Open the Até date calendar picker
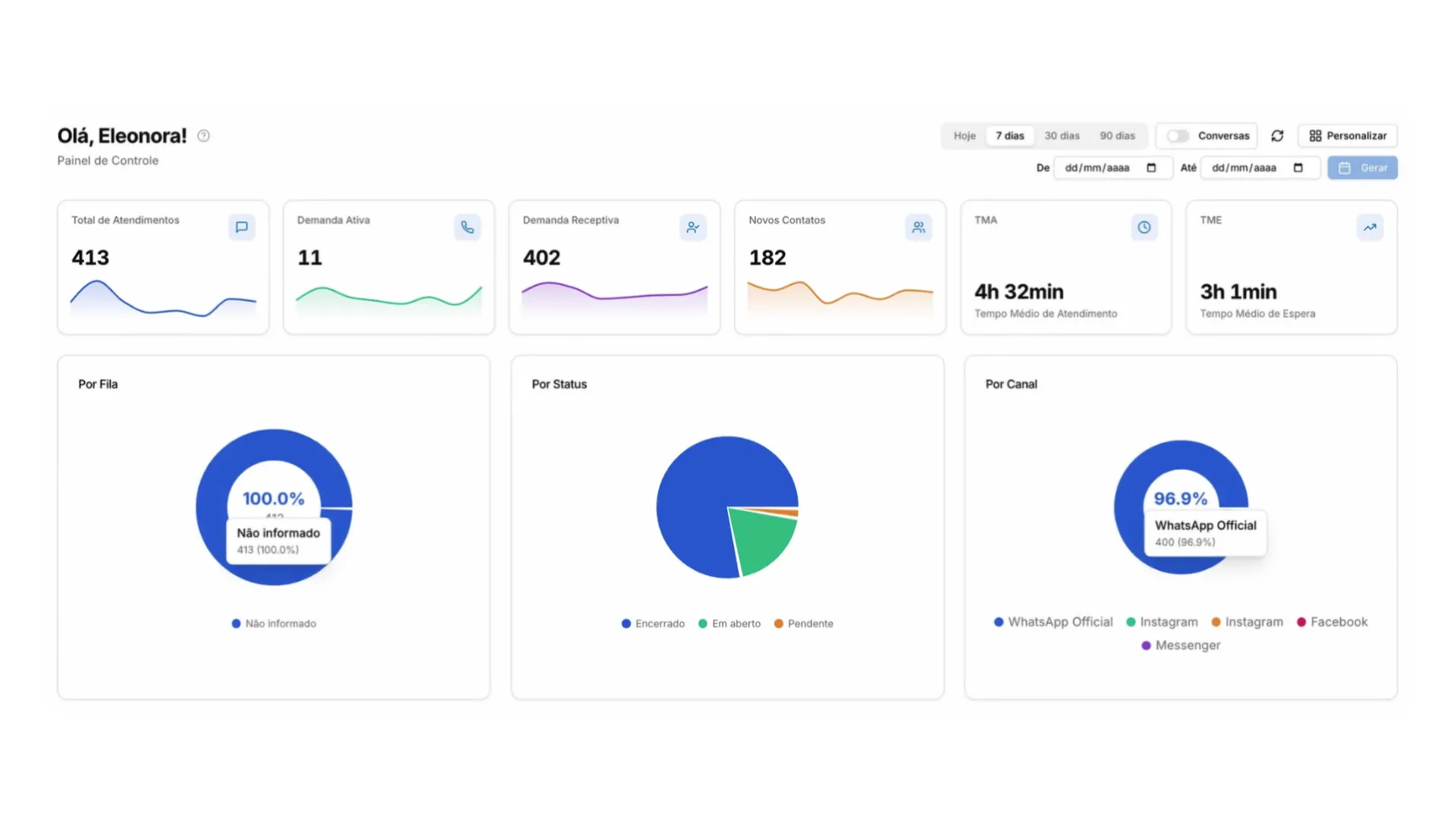This screenshot has height=819, width=1456. (x=1298, y=168)
